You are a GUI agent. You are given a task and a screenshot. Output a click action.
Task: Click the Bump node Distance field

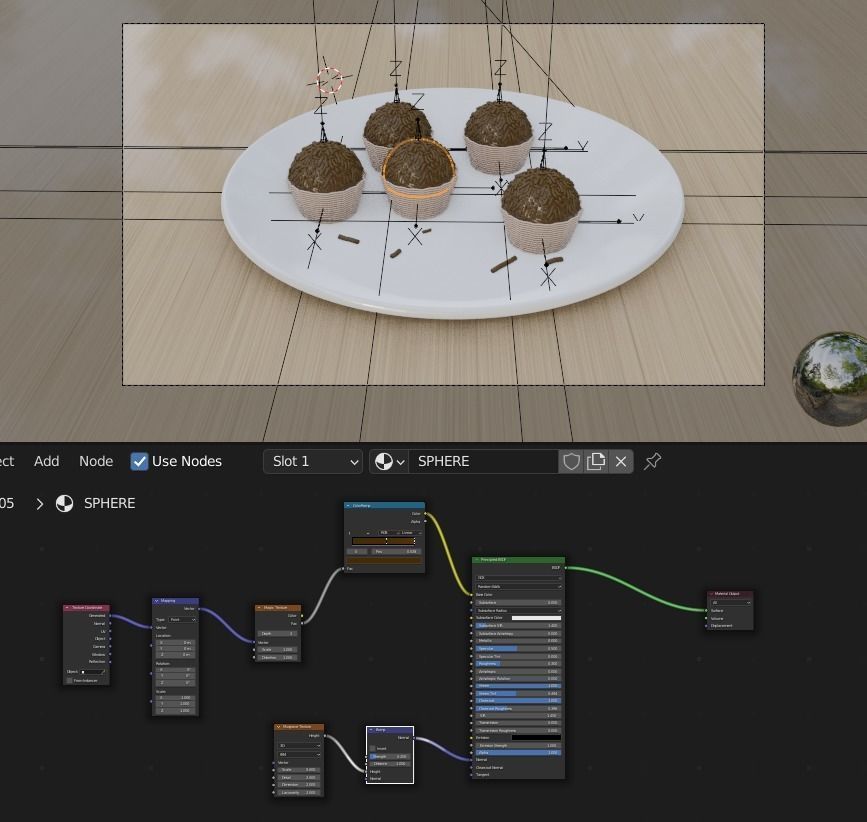click(x=390, y=764)
